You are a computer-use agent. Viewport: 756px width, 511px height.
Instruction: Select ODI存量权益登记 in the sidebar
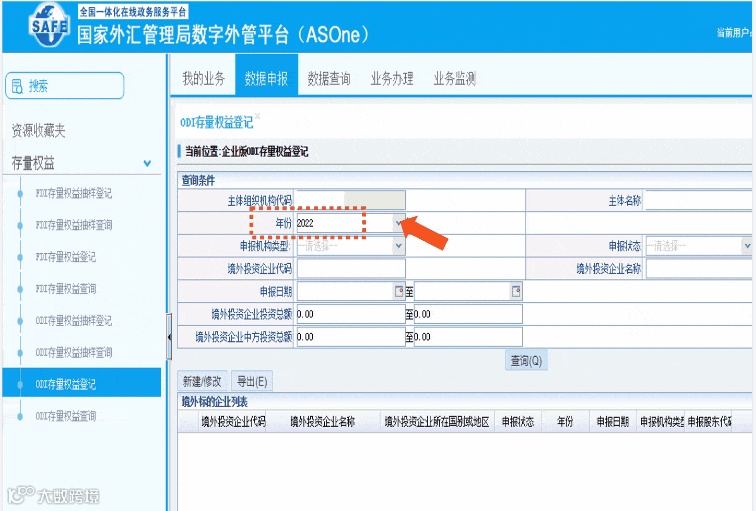click(81, 384)
